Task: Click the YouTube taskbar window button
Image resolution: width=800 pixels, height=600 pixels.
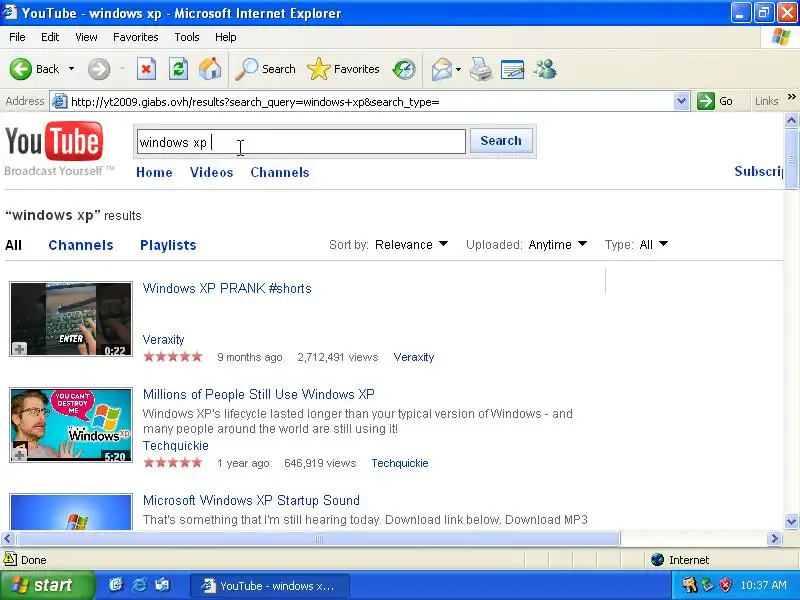Action: pyautogui.click(x=270, y=586)
